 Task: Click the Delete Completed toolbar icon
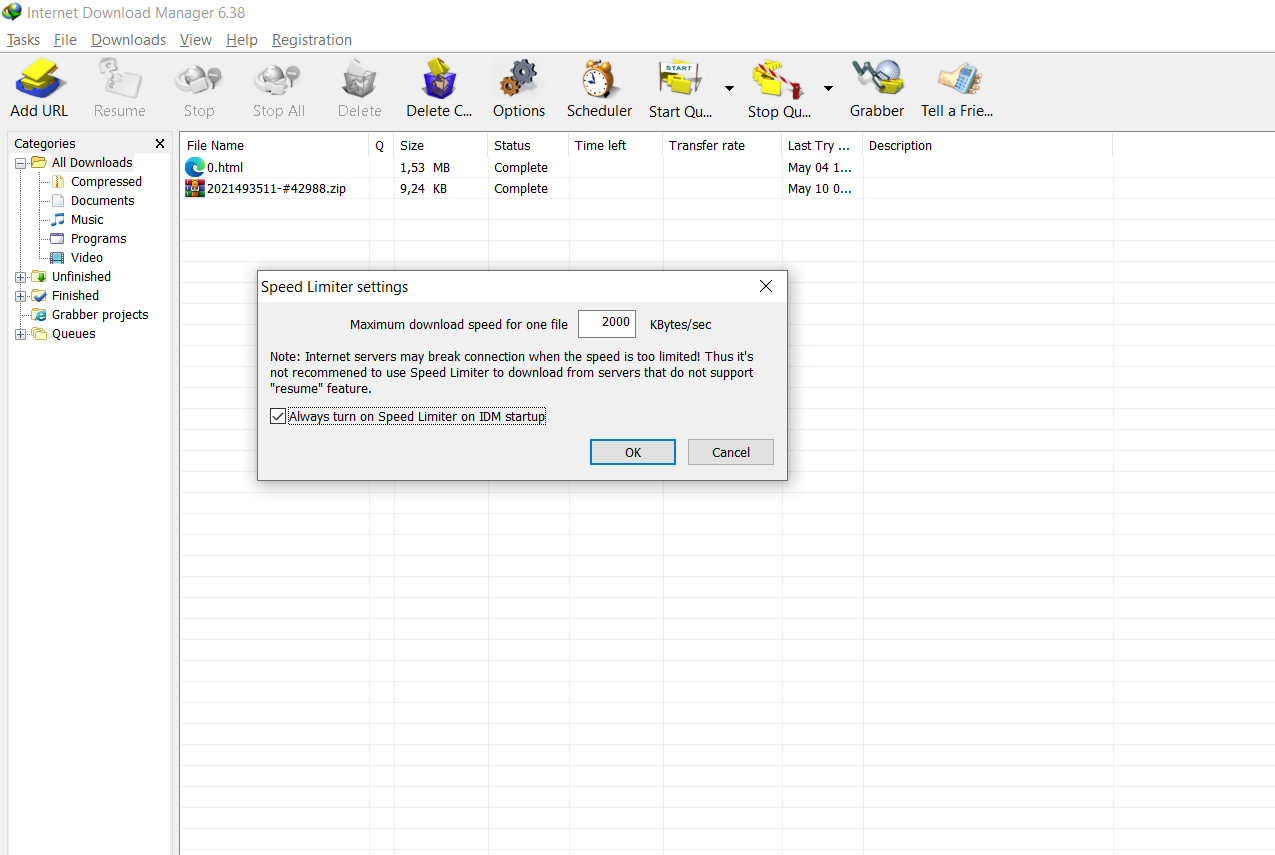coord(439,78)
